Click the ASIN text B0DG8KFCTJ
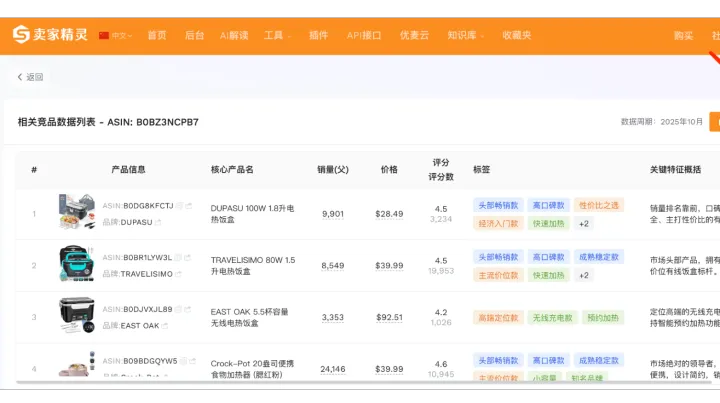The image size is (720, 403). pyautogui.click(x=148, y=206)
